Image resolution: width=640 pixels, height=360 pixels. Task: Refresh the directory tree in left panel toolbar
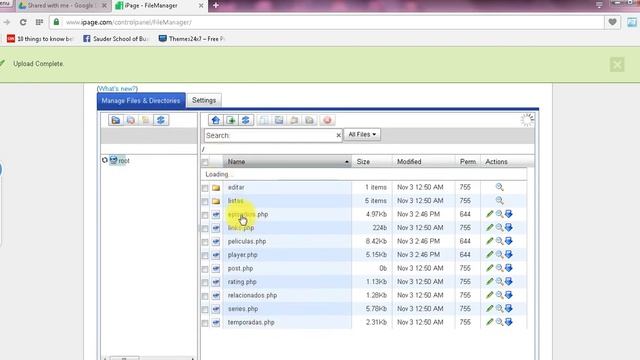161,120
